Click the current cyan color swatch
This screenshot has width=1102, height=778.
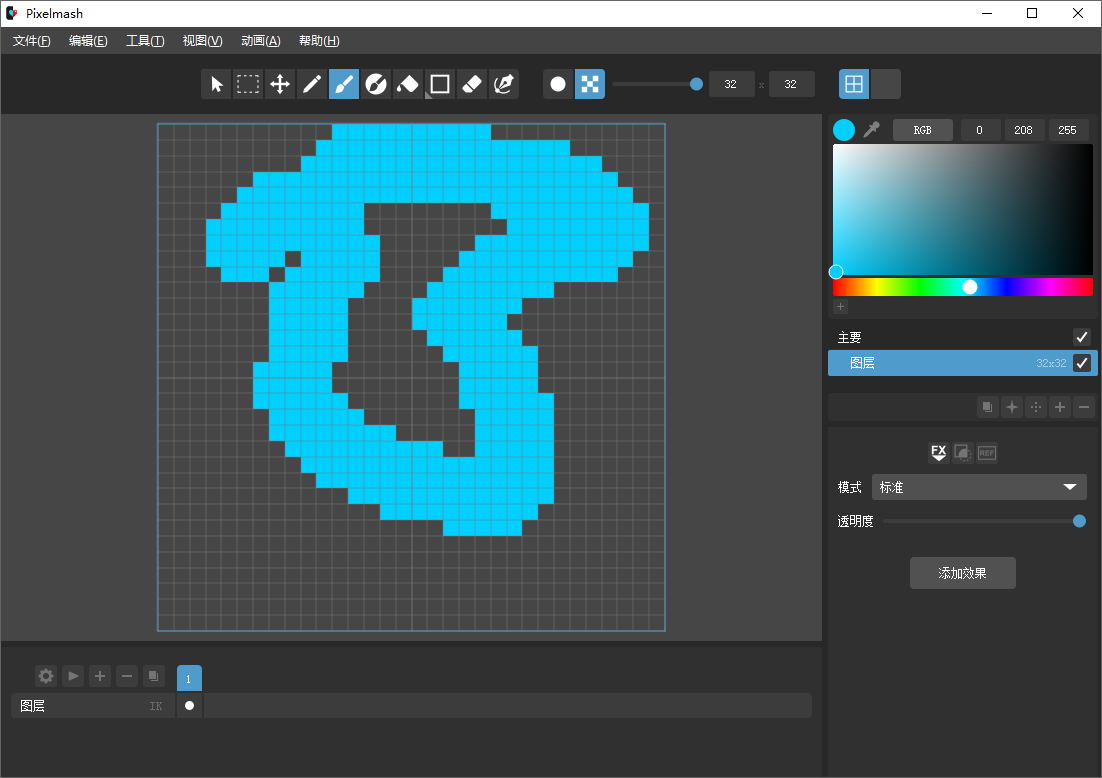(844, 130)
